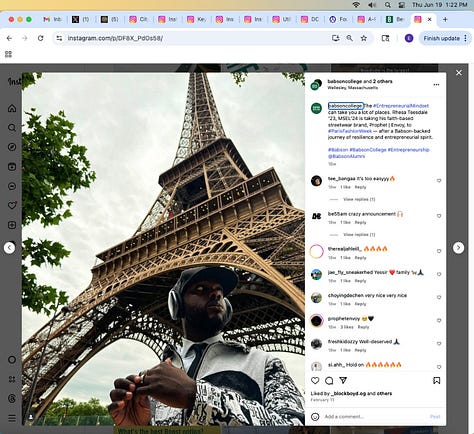Open volume control in macOS menu bar
This screenshot has height=434, width=474.
[372, 5]
